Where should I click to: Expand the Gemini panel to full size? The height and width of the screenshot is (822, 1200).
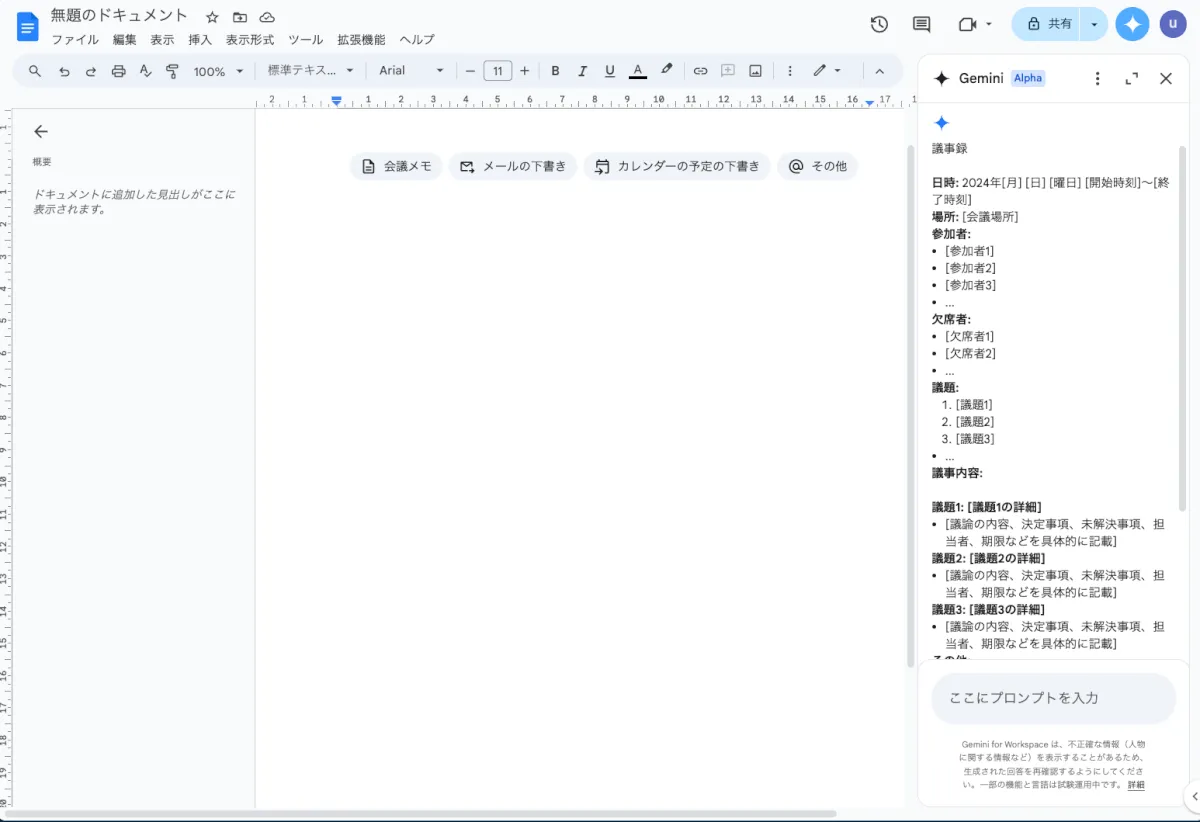(1132, 79)
